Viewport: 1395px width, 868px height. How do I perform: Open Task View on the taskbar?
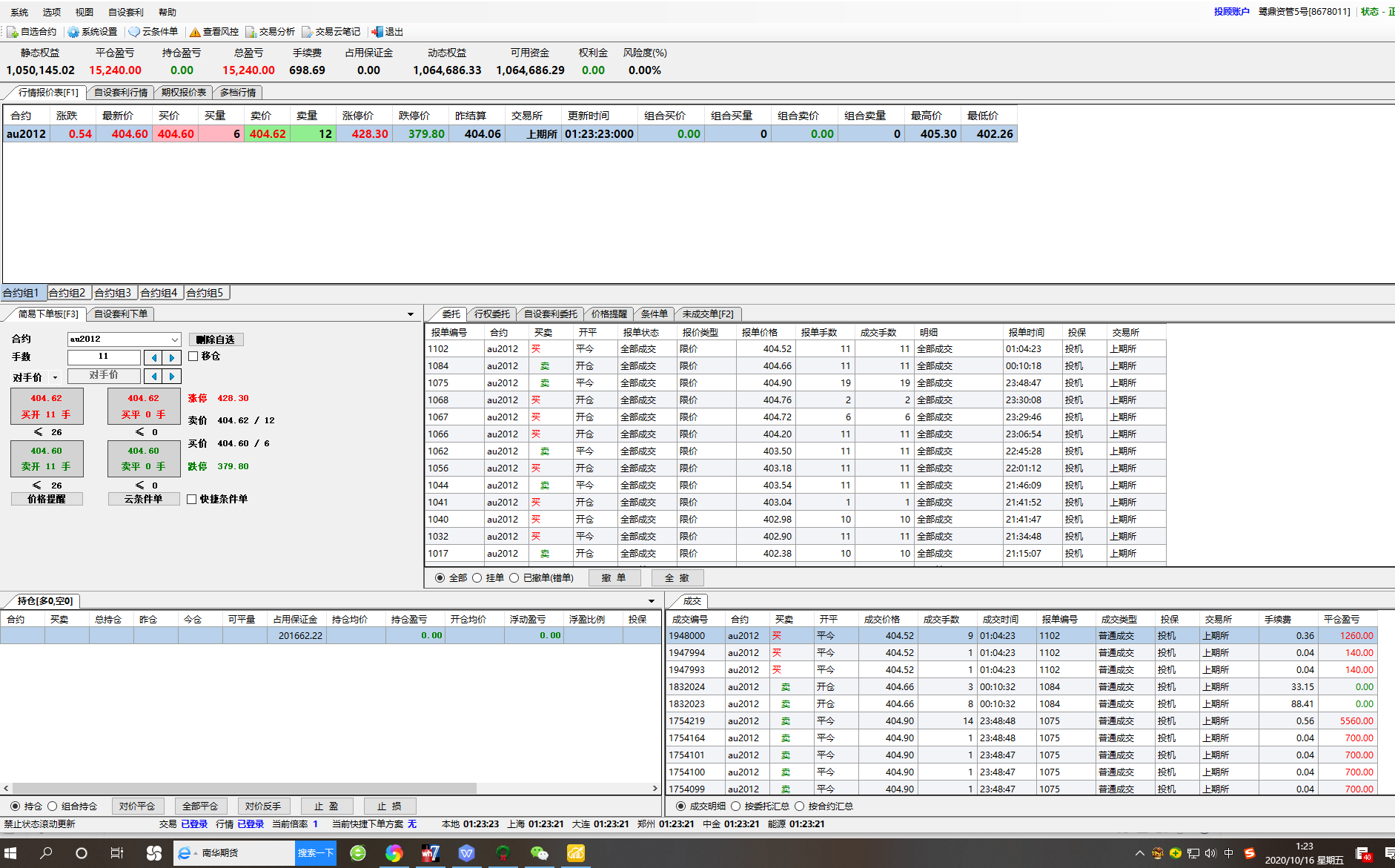[117, 853]
